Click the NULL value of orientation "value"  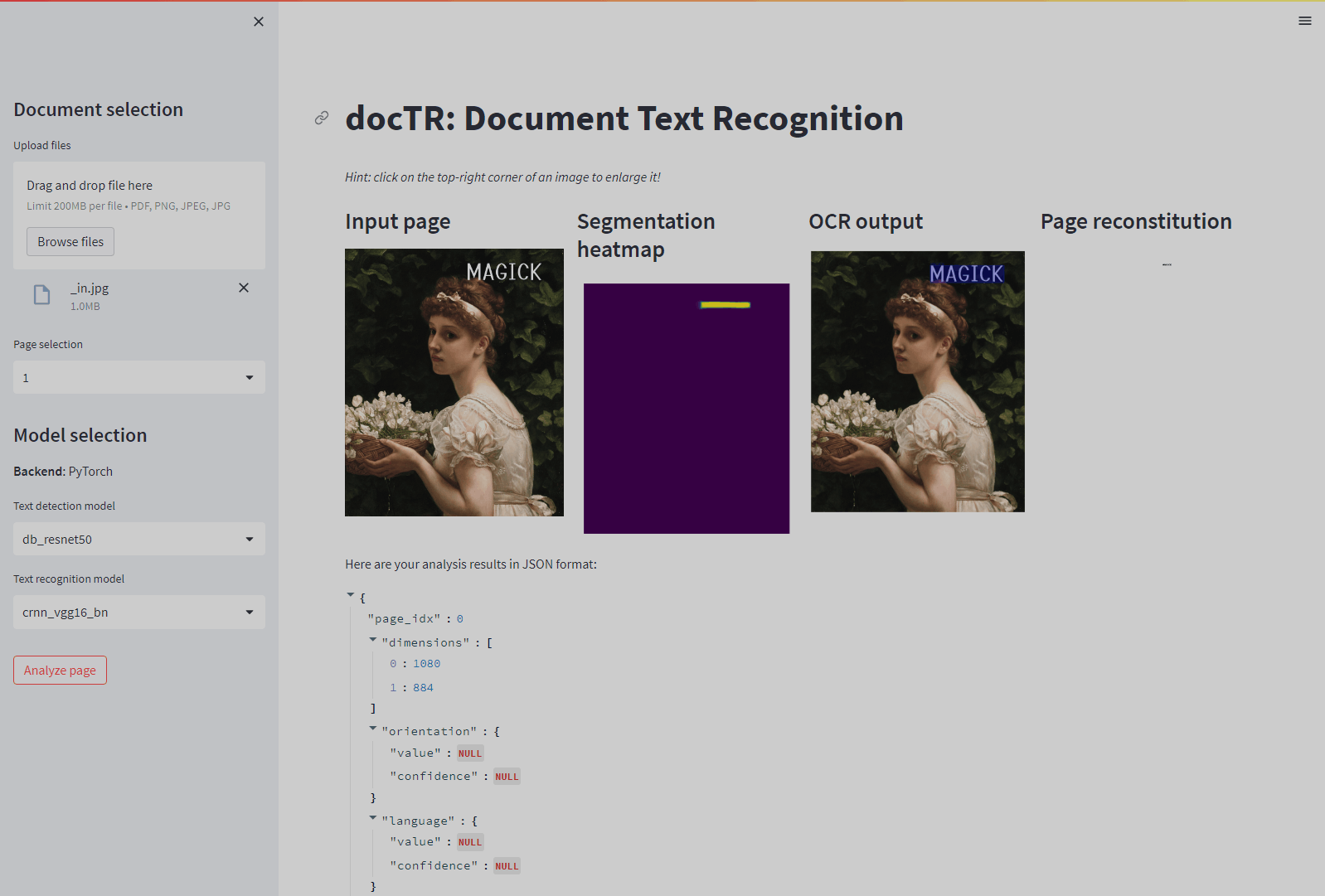point(470,753)
